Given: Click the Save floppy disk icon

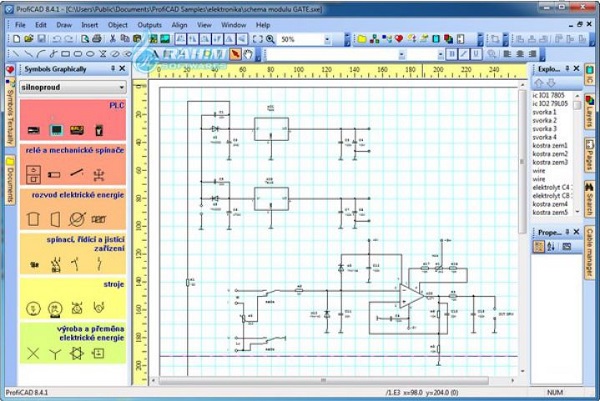Looking at the screenshot, I should click(x=41, y=39).
